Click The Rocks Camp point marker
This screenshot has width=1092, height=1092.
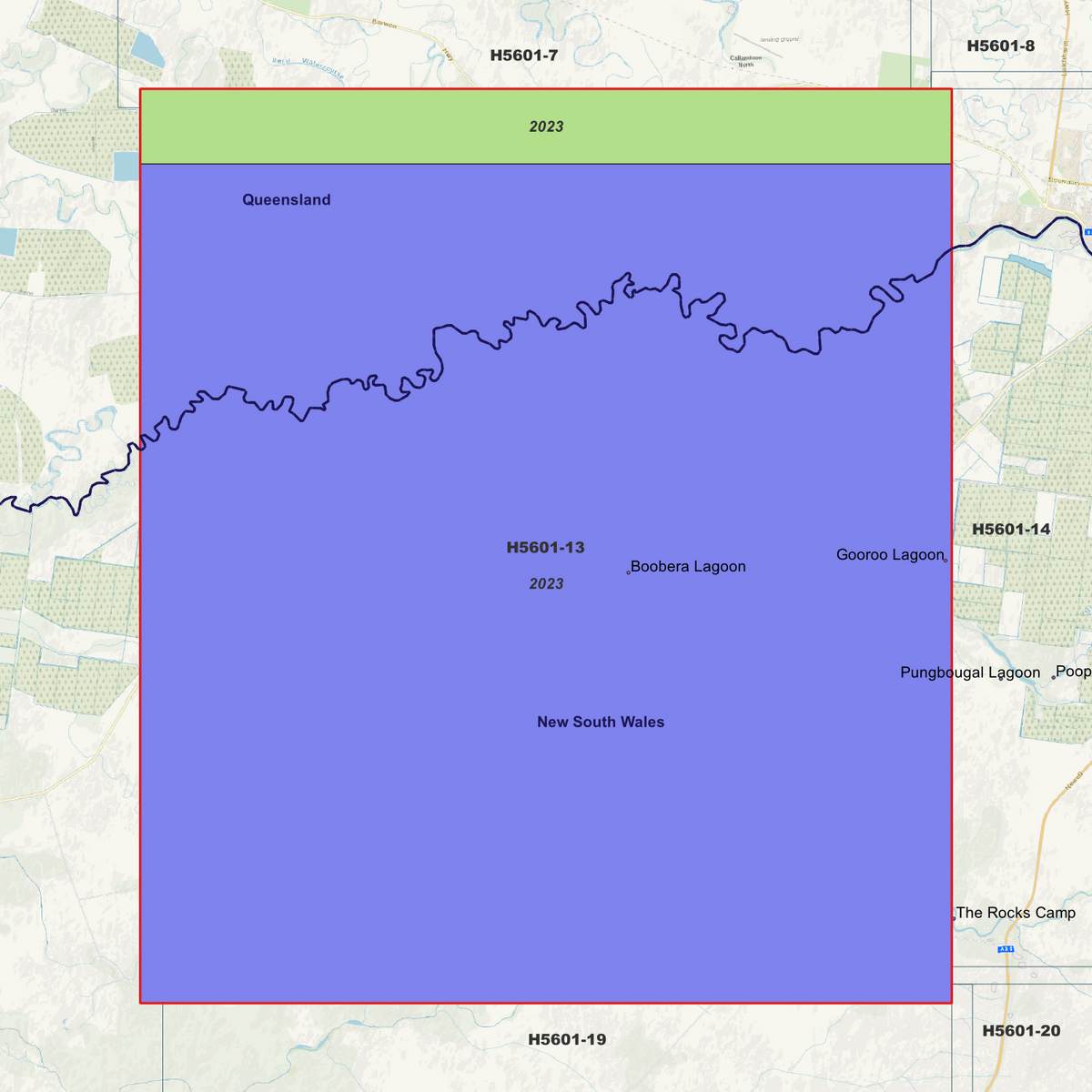point(954,919)
